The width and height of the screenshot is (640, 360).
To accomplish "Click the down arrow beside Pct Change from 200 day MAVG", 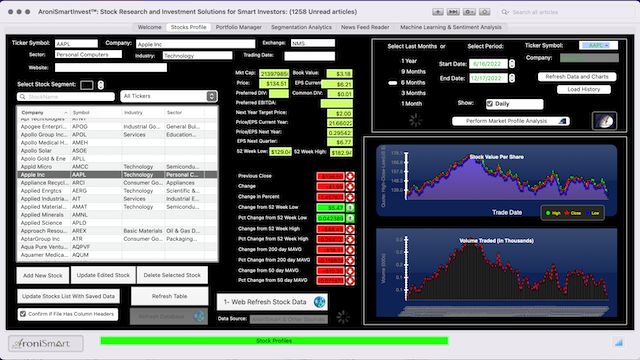I will click(x=350, y=260).
